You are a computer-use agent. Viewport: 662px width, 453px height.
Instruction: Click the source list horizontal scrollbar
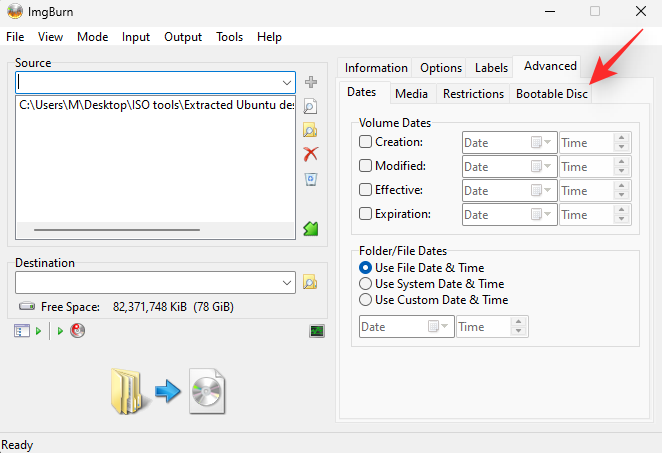(117, 230)
